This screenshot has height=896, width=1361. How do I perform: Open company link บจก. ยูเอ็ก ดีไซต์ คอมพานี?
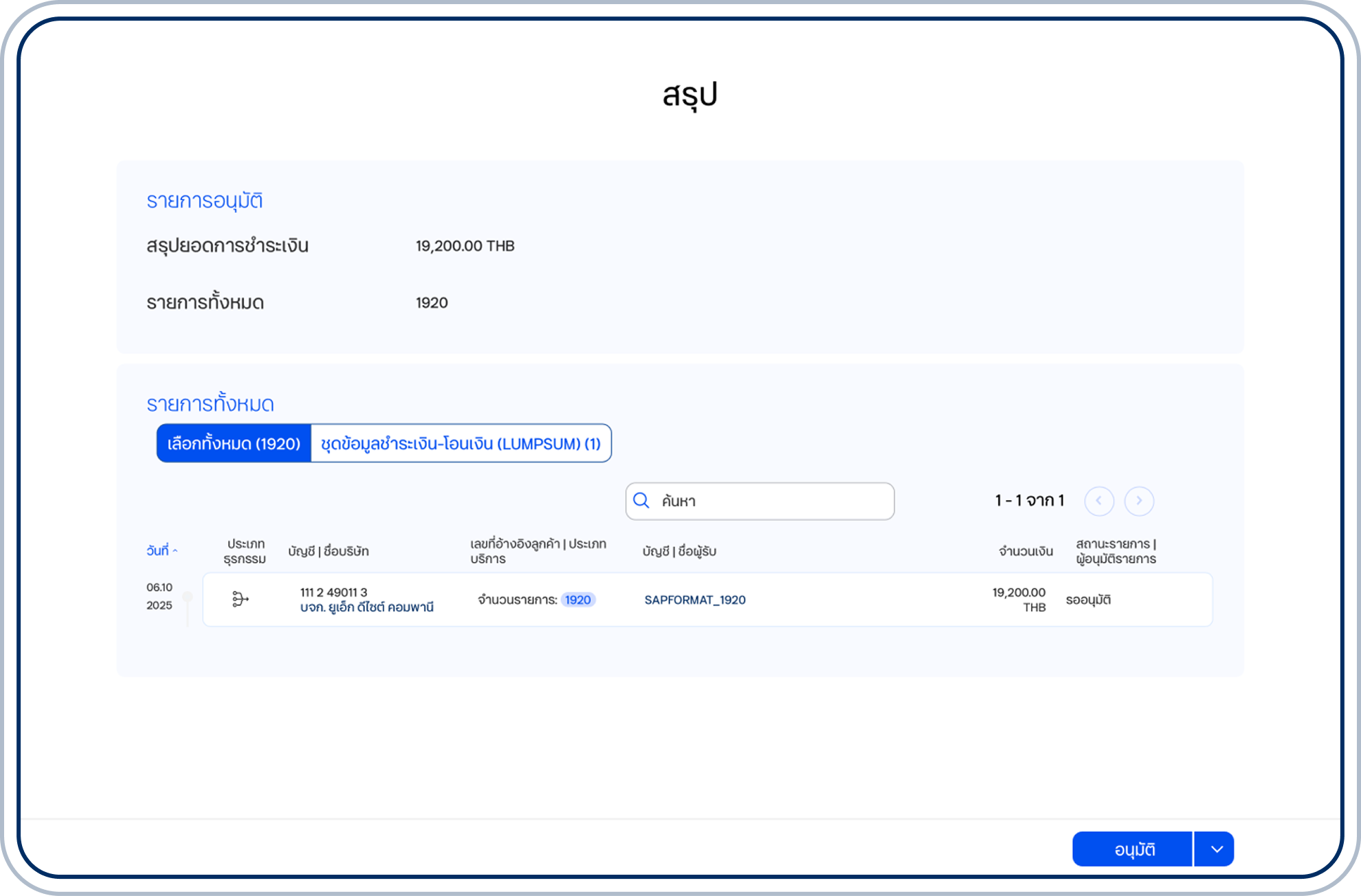click(366, 607)
